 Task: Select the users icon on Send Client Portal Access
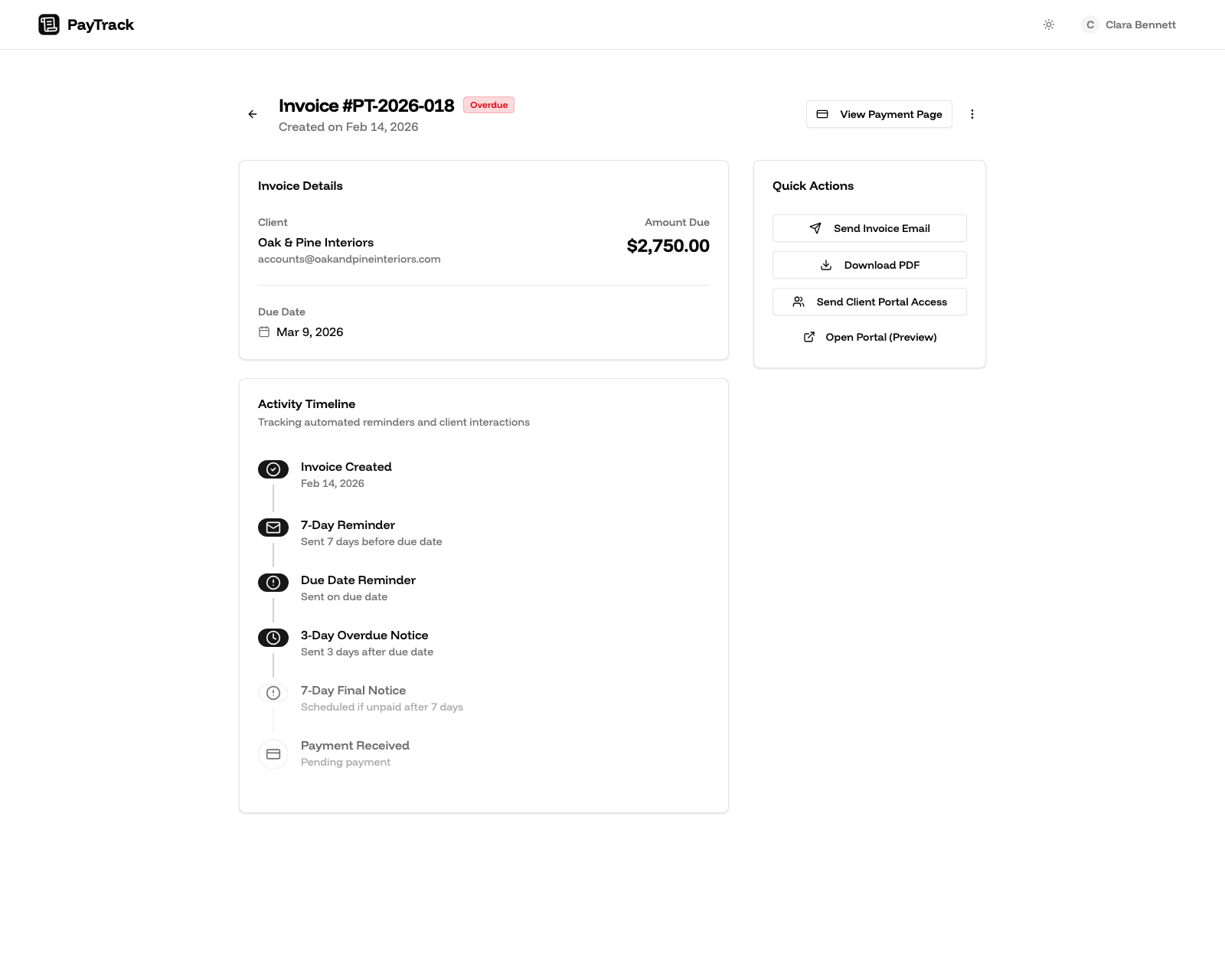797,302
